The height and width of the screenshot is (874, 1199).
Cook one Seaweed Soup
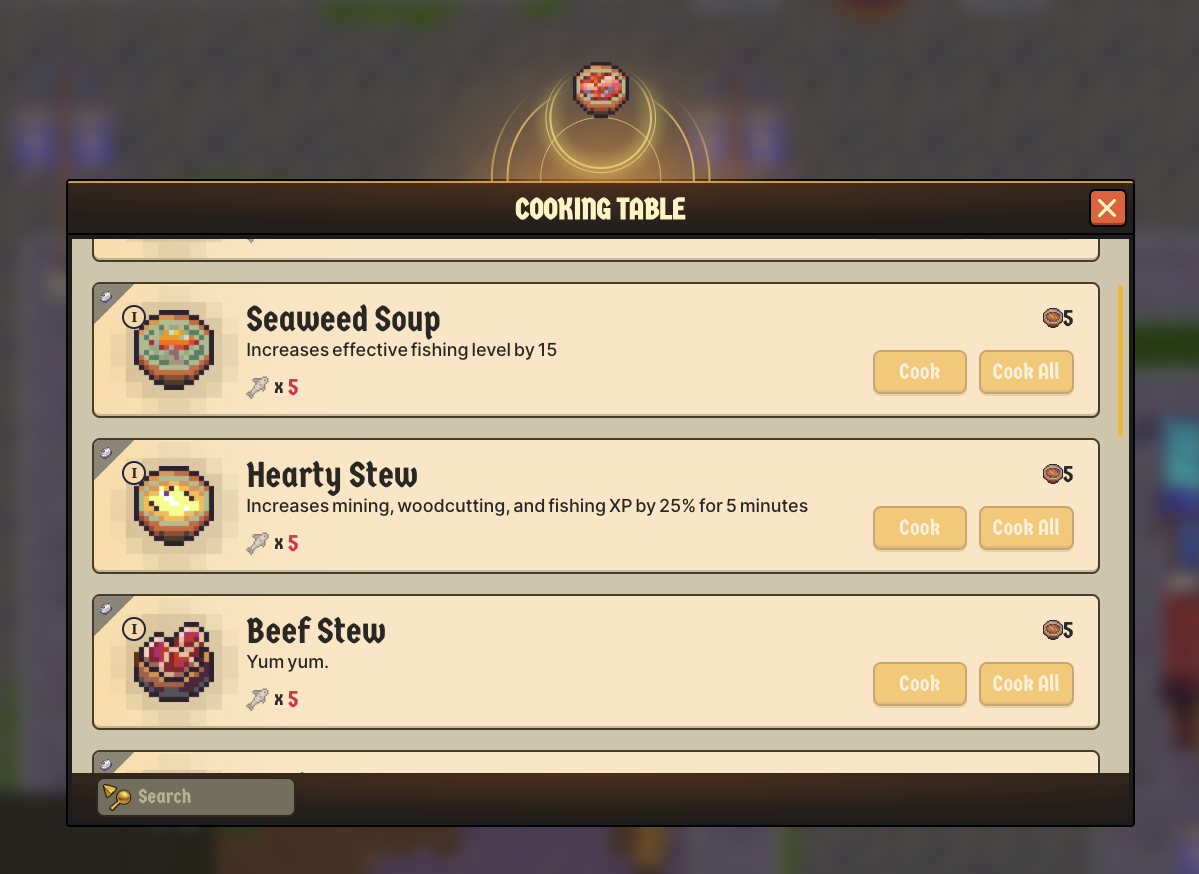coord(920,372)
